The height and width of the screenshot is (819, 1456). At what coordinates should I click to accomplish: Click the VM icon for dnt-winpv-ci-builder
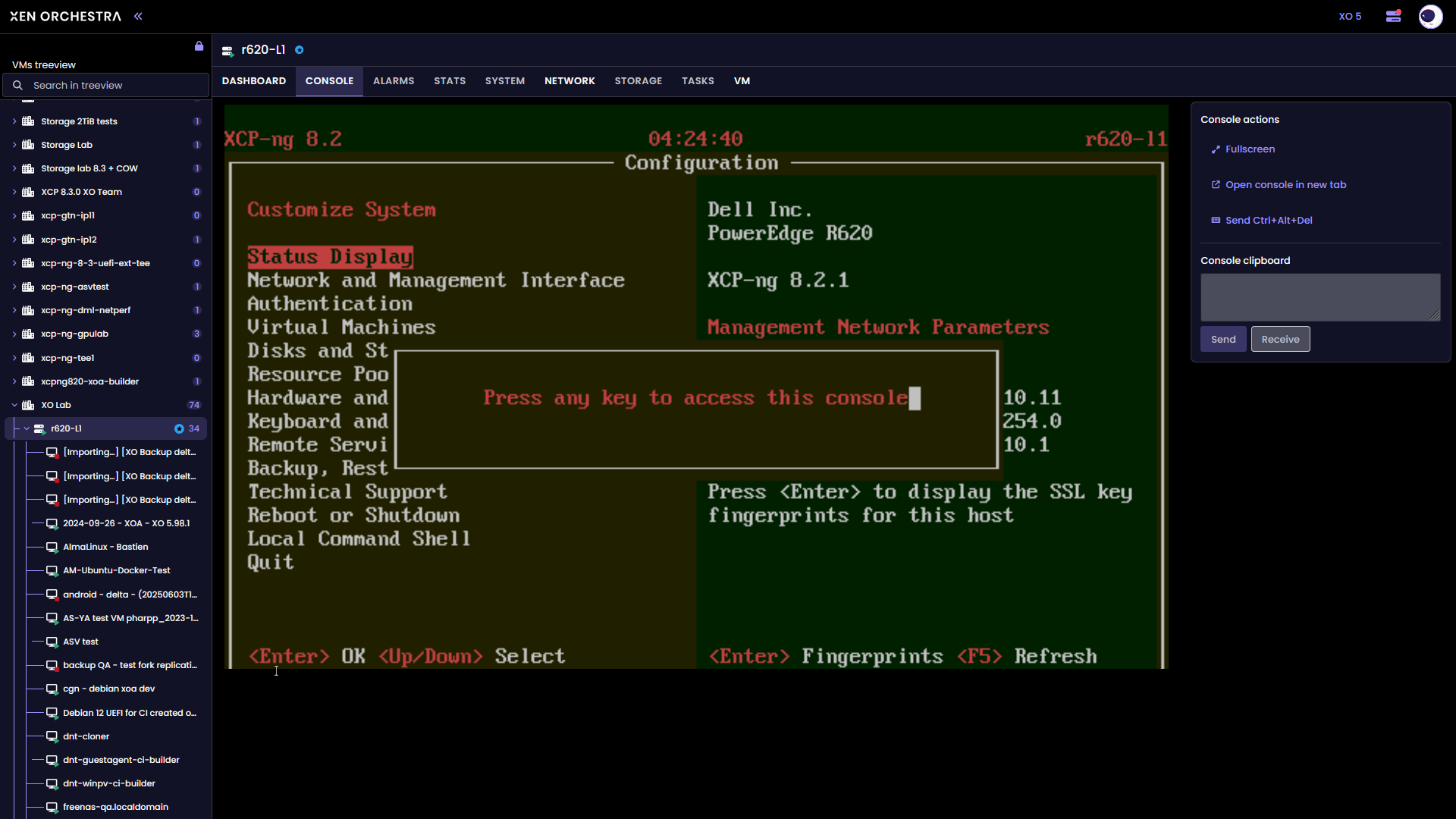click(x=52, y=784)
